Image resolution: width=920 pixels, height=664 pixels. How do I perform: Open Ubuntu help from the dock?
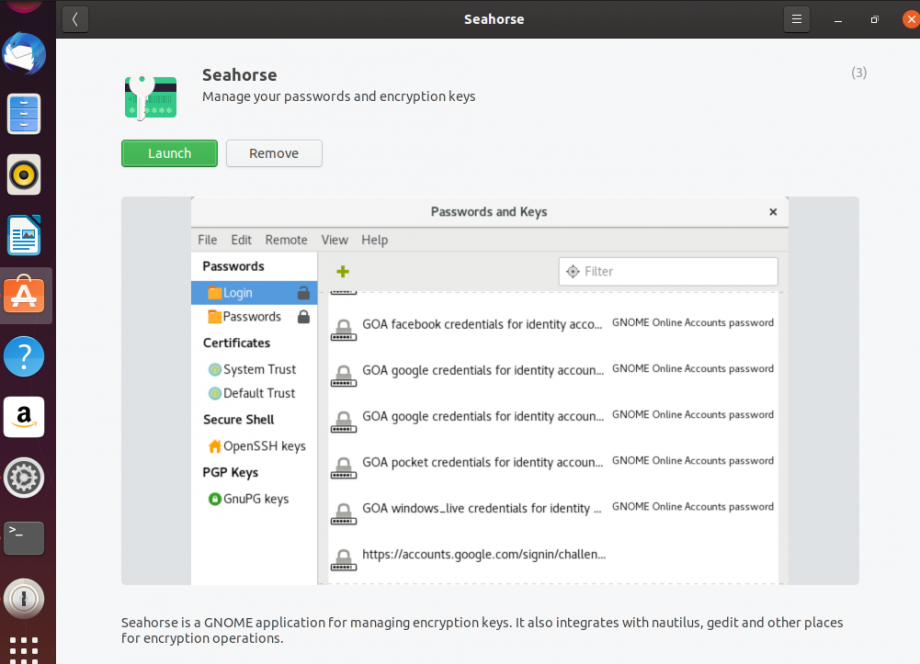25,356
